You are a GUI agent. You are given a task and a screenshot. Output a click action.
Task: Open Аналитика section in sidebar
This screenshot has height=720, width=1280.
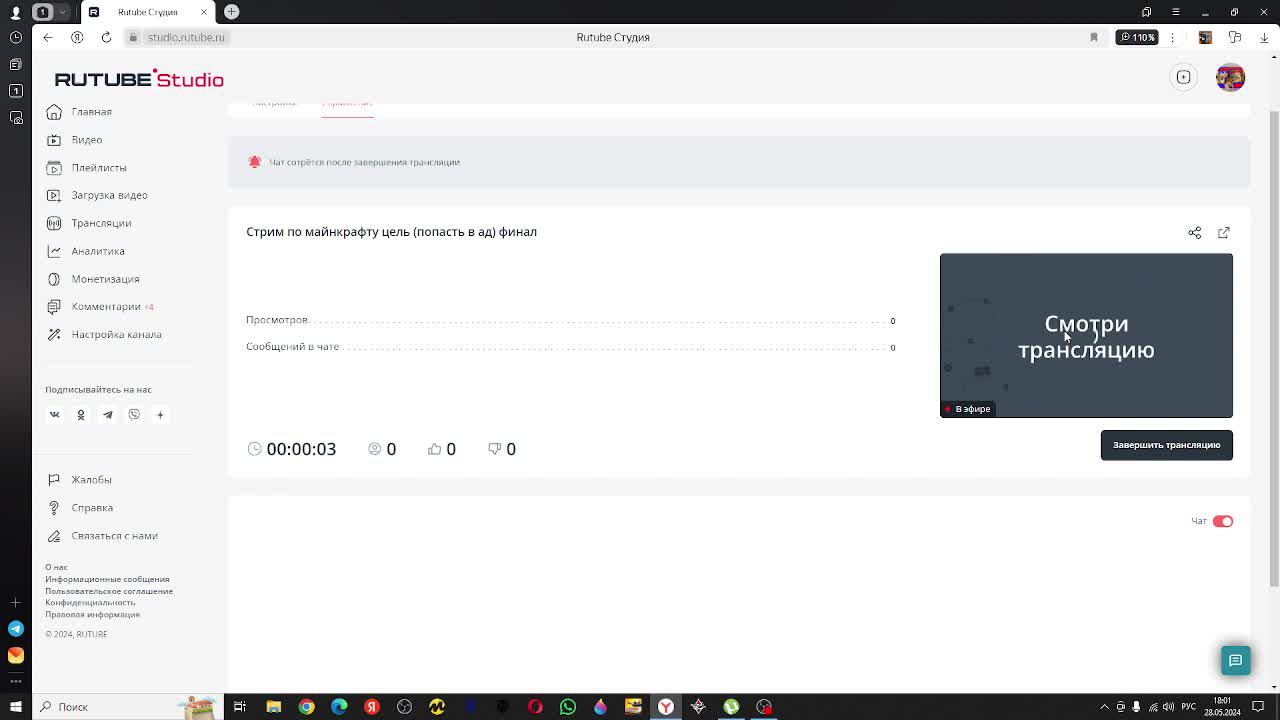tap(98, 251)
